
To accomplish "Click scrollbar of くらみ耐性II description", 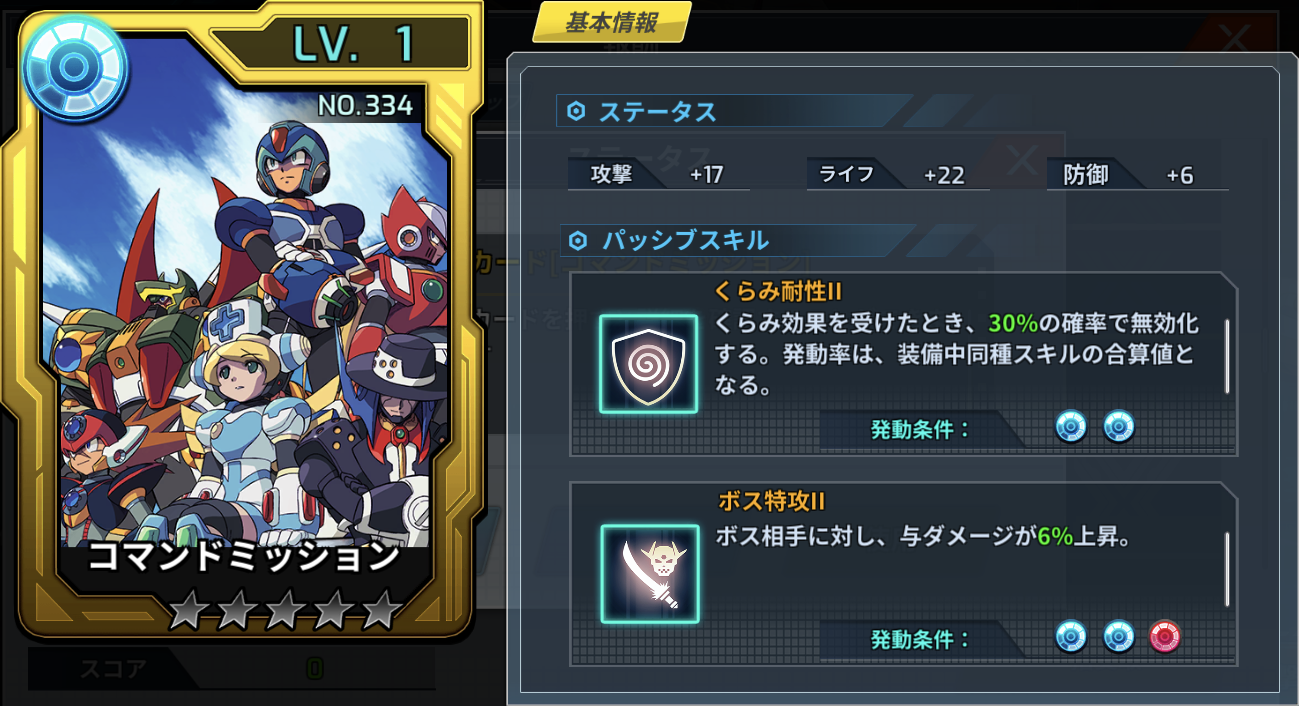I will pyautogui.click(x=1227, y=355).
